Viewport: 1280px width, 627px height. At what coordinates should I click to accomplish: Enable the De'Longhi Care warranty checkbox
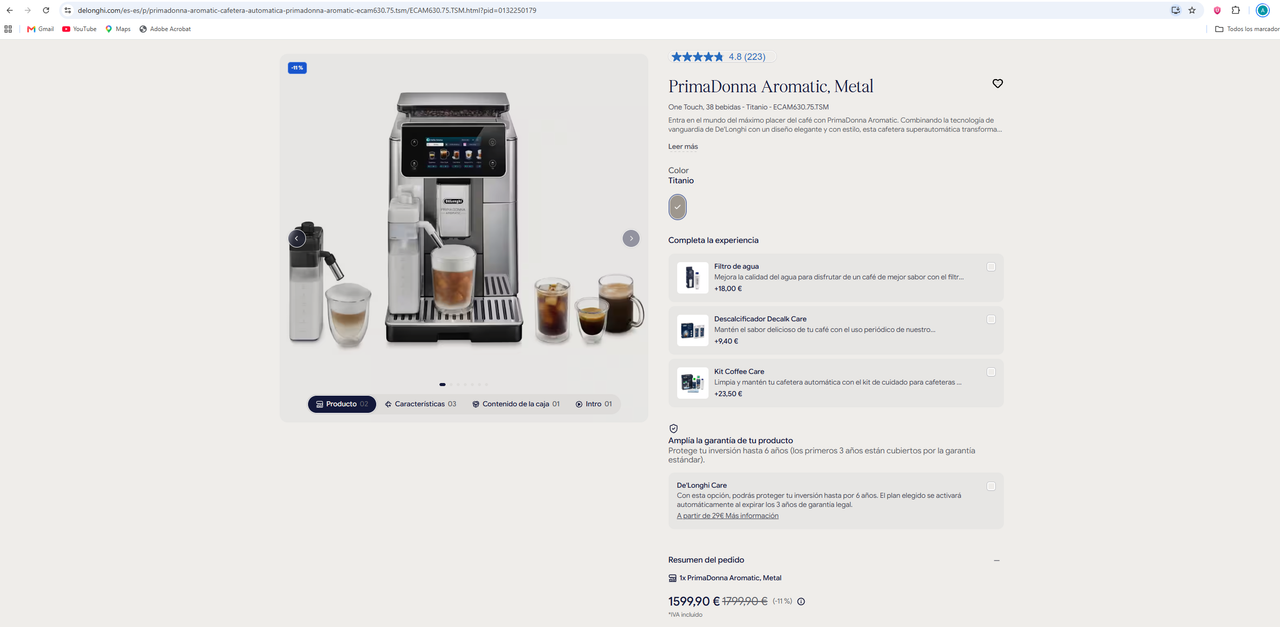[991, 486]
